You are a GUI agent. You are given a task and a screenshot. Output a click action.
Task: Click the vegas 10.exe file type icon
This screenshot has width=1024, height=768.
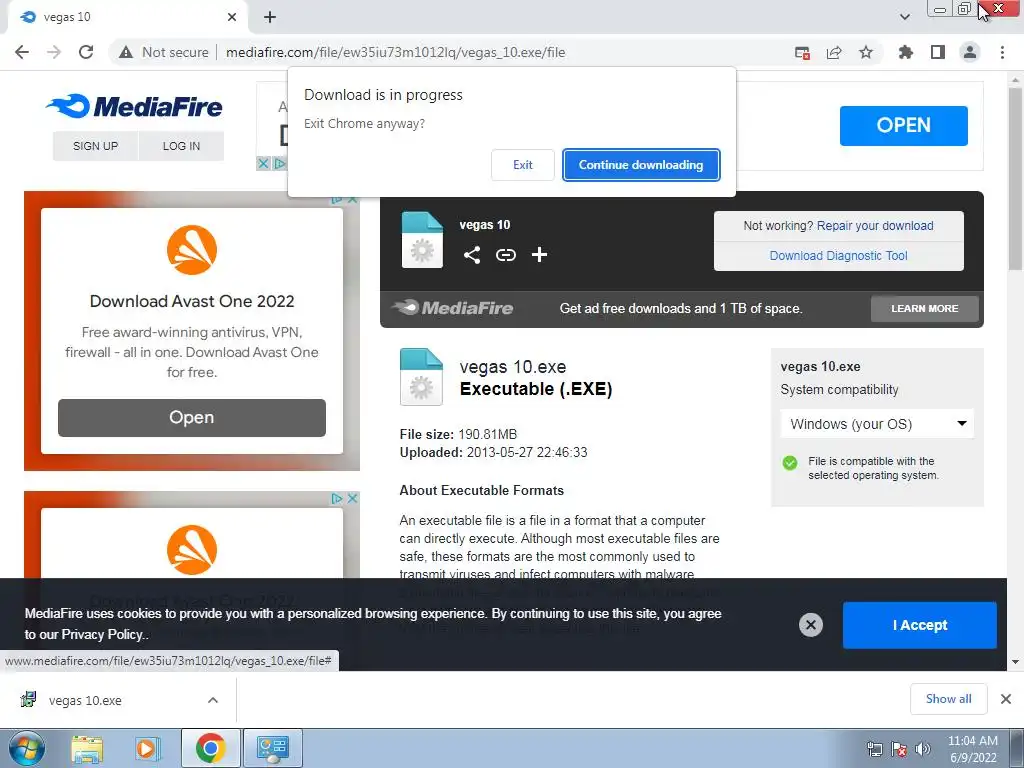point(421,377)
